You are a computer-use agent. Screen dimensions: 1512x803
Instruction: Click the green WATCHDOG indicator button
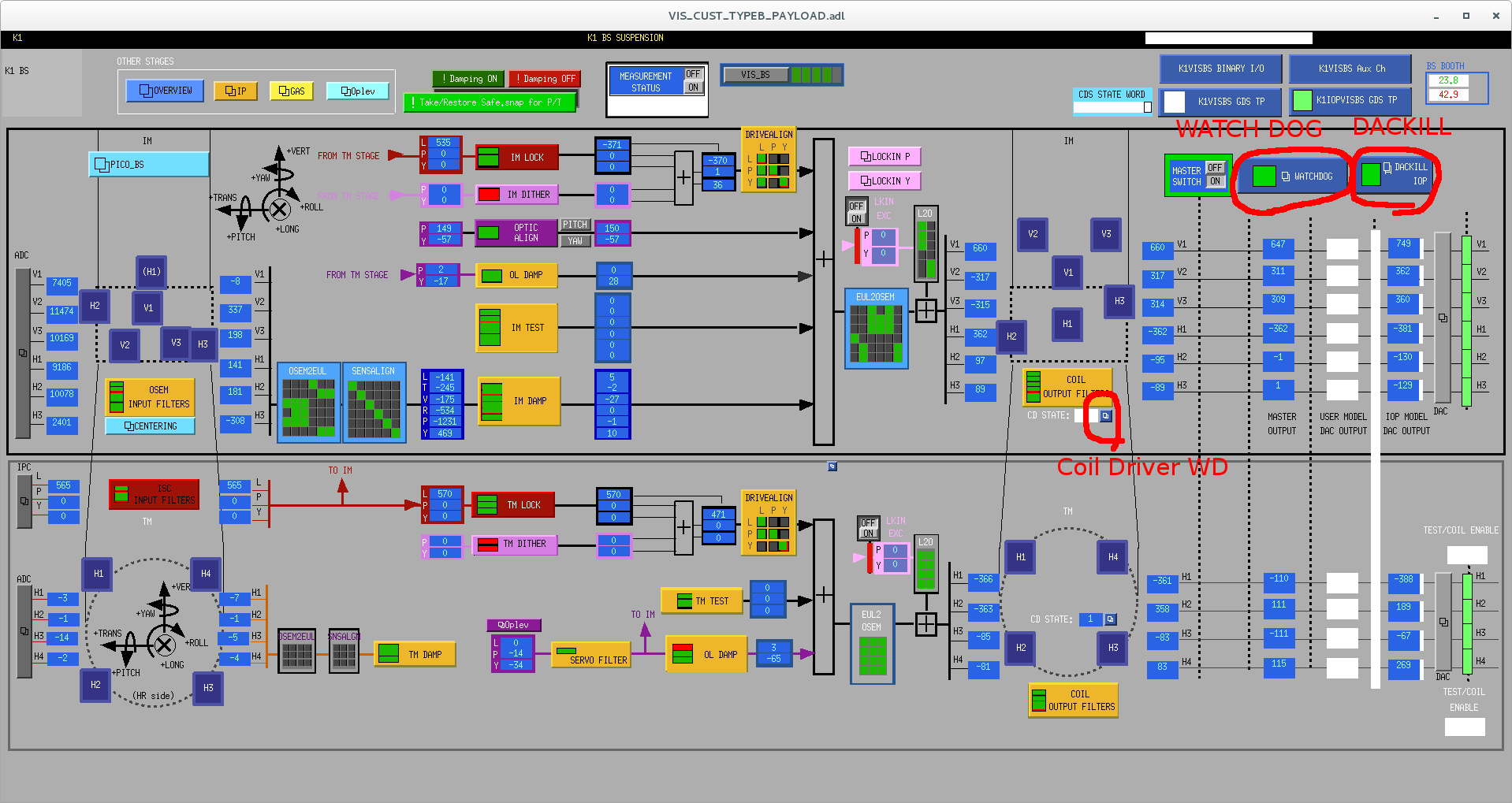coord(1264,176)
